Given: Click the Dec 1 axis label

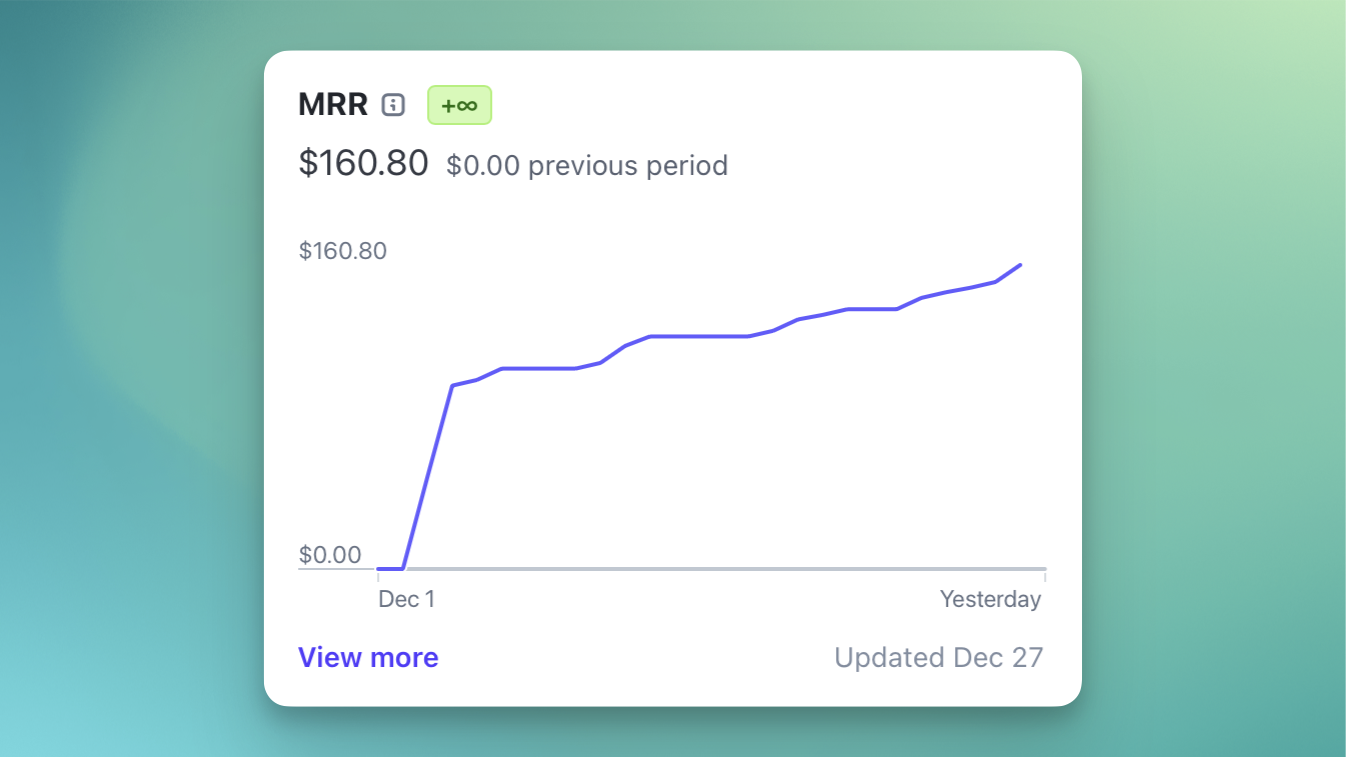Looking at the screenshot, I should 406,598.
